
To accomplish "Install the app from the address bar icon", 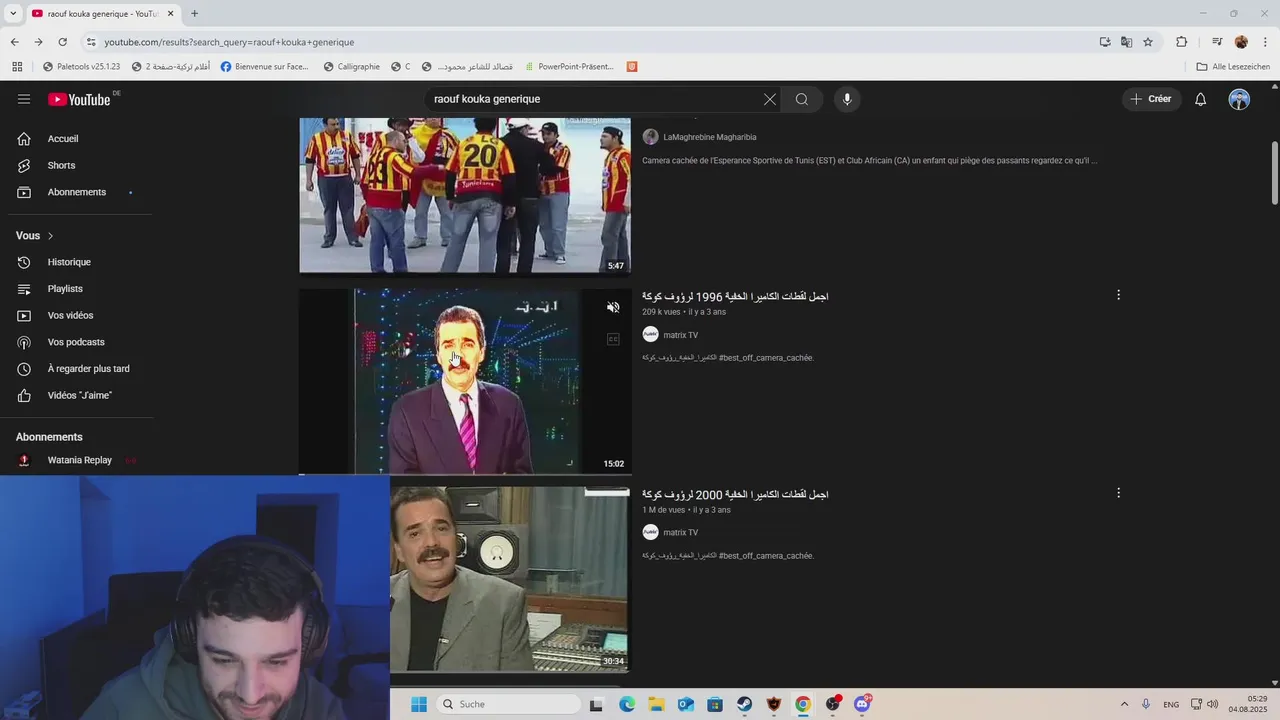I will click(1105, 42).
